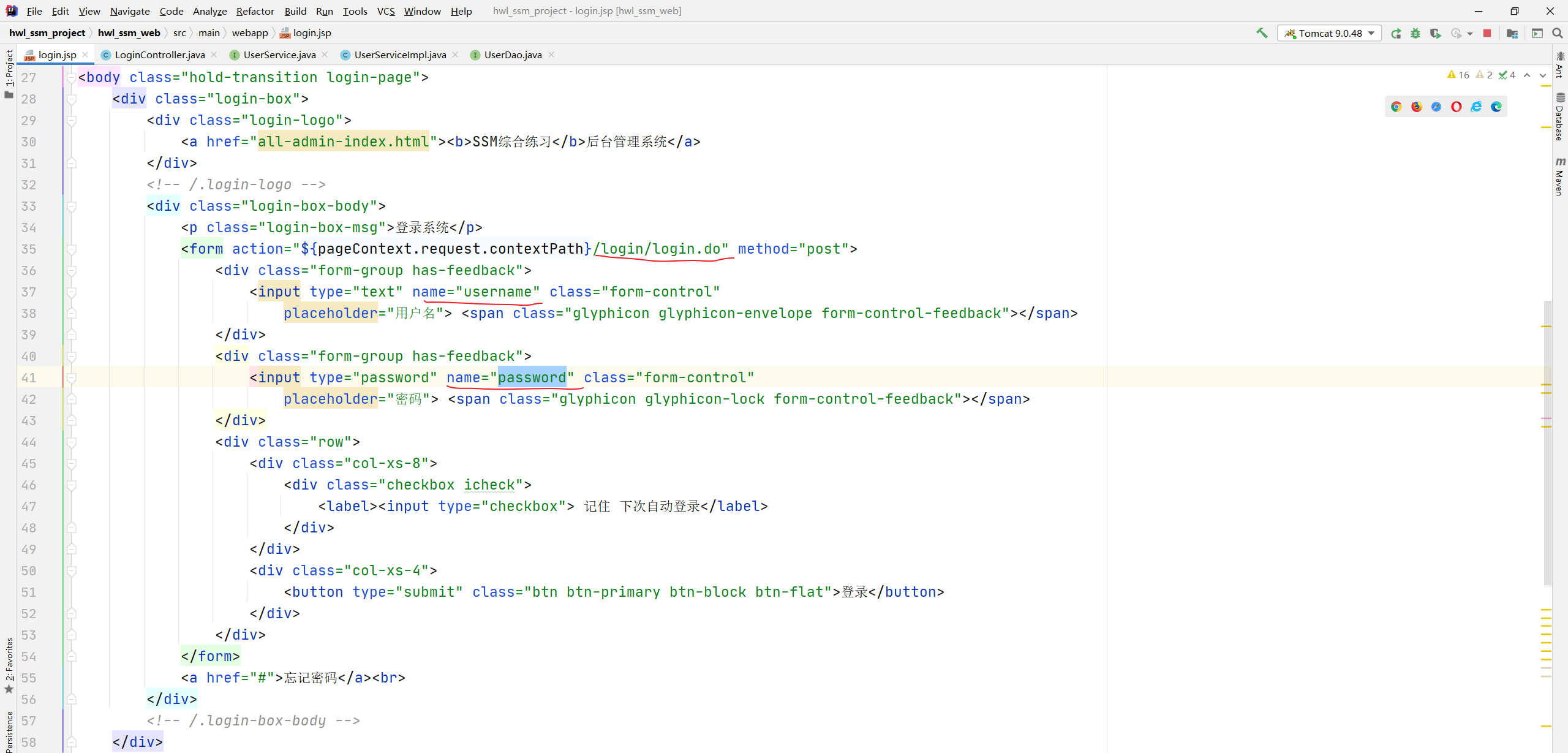Collapse the form-group div at line 36
Viewport: 1568px width, 753px height.
coord(72,271)
